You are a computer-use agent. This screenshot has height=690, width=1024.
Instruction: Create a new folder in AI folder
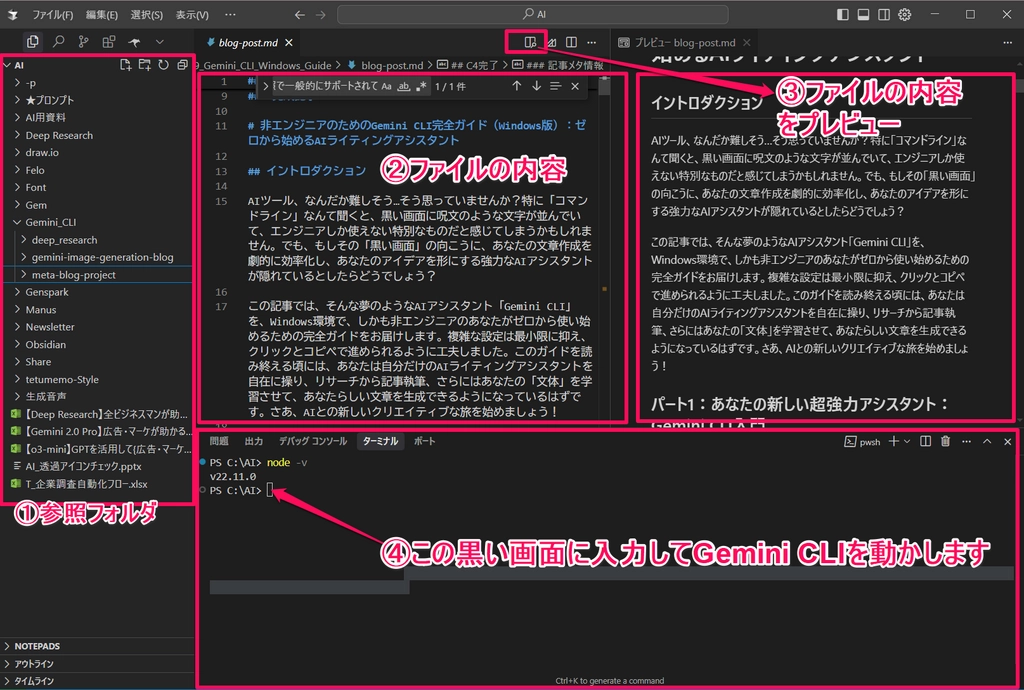(144, 65)
